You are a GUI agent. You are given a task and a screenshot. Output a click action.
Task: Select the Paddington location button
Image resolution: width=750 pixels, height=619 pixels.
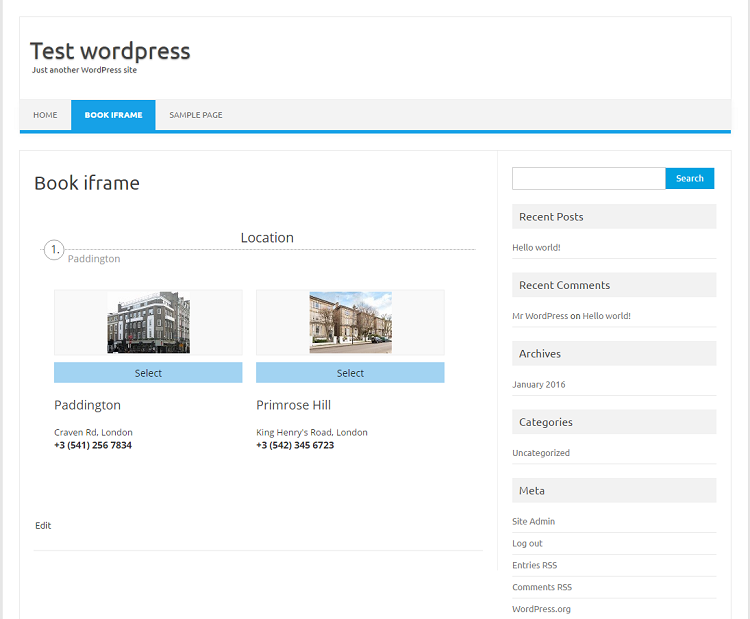pos(148,373)
